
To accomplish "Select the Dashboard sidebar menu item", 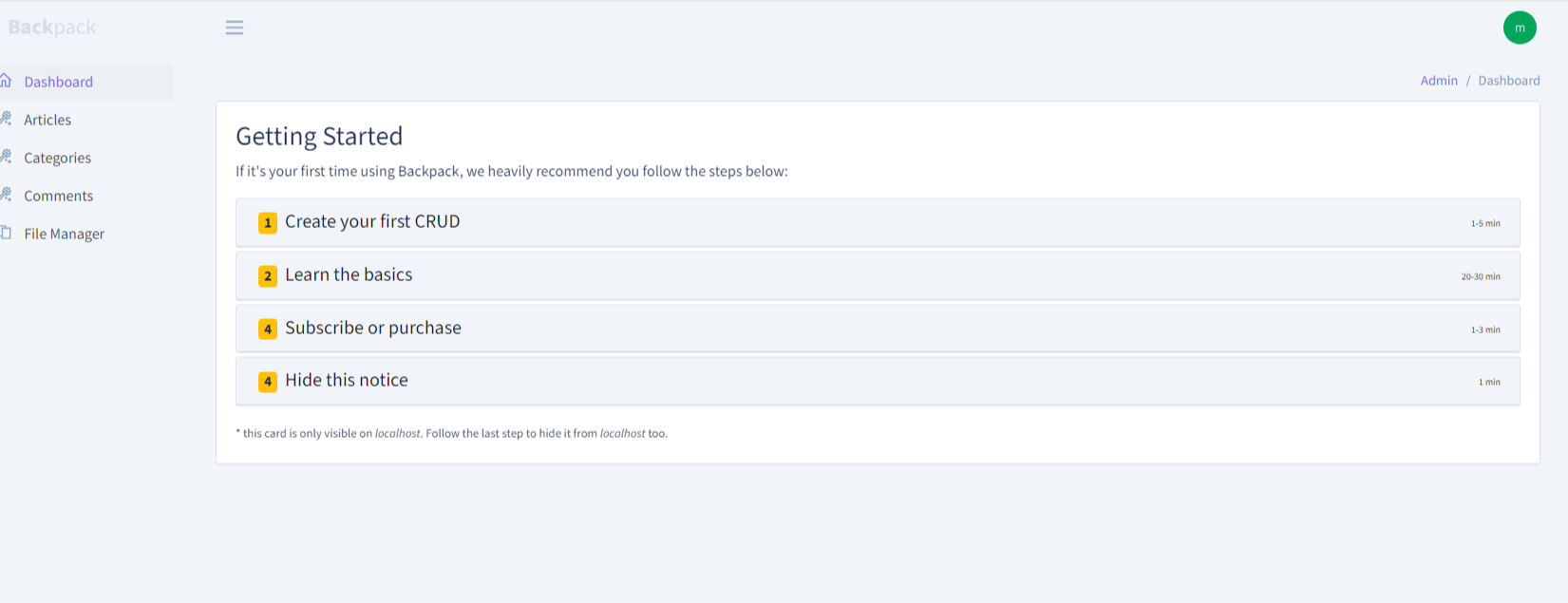I will click(59, 82).
